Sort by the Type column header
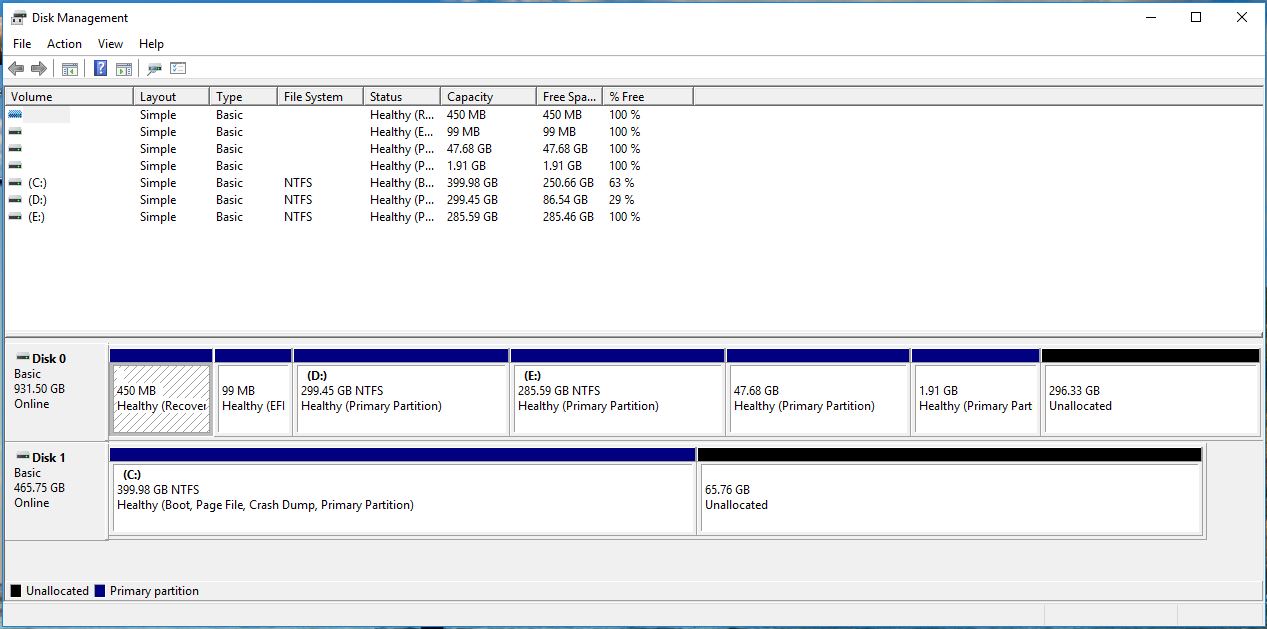The width and height of the screenshot is (1267, 629). pyautogui.click(x=243, y=97)
